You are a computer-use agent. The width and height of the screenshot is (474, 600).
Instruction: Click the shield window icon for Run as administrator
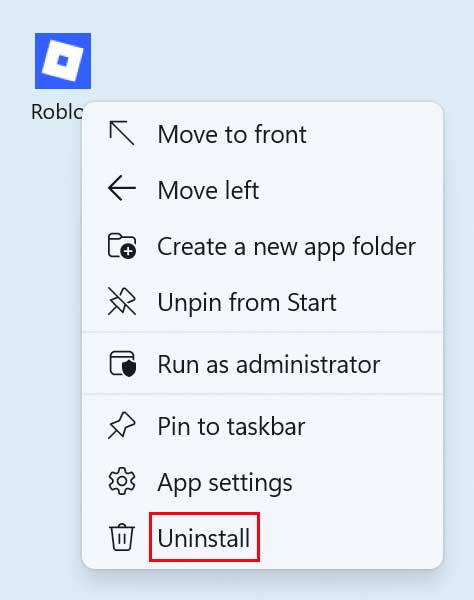tap(122, 364)
